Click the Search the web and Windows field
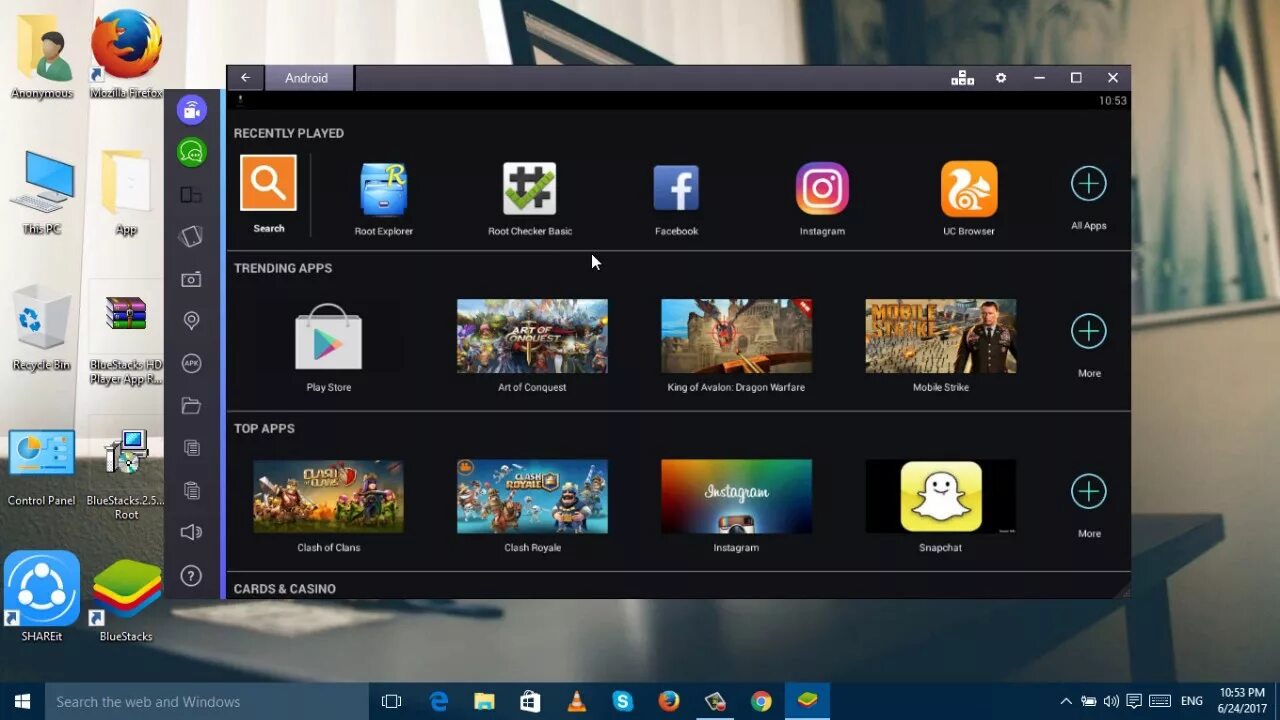 [x=200, y=701]
